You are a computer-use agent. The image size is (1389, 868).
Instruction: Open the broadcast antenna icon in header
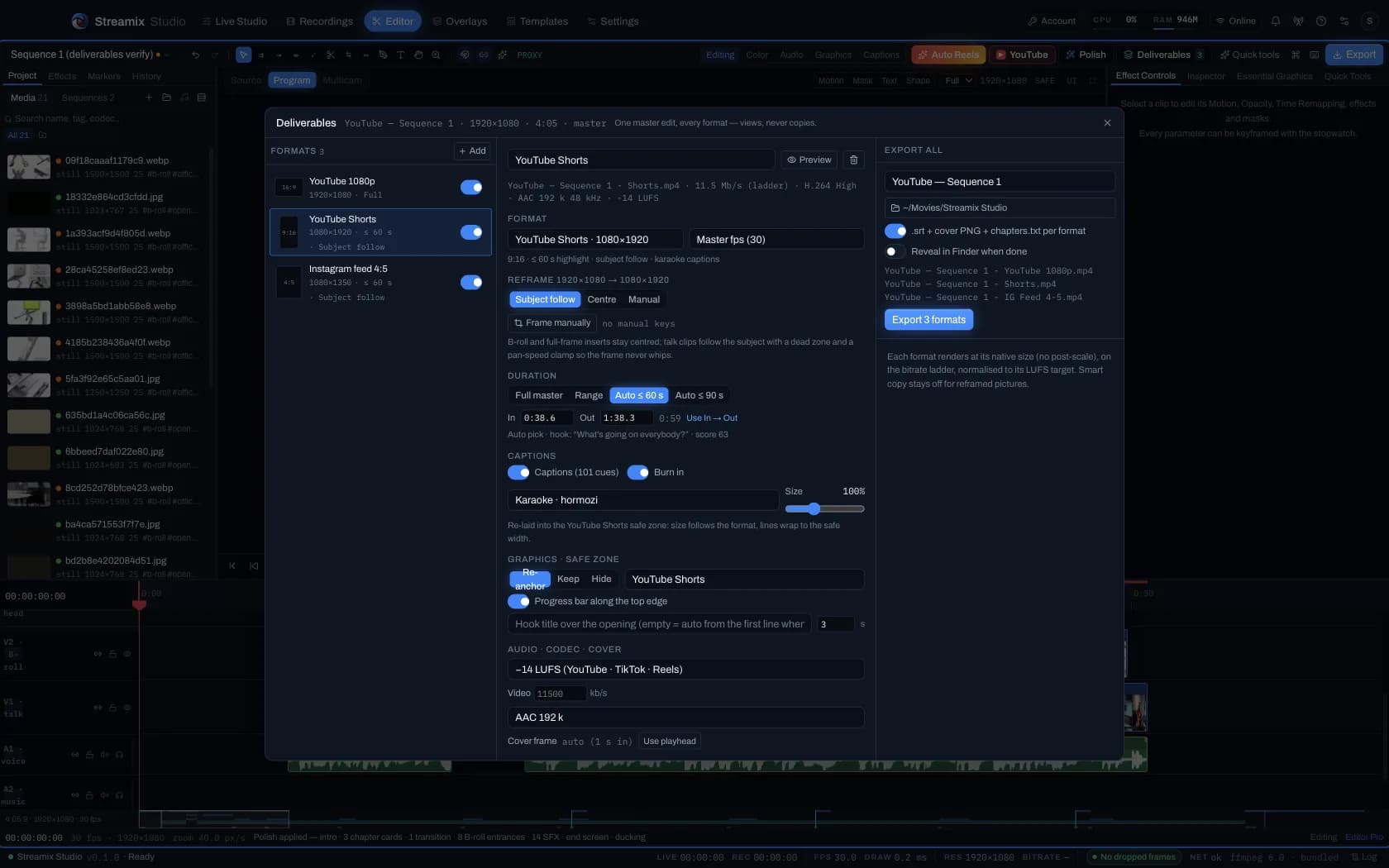pyautogui.click(x=1298, y=21)
